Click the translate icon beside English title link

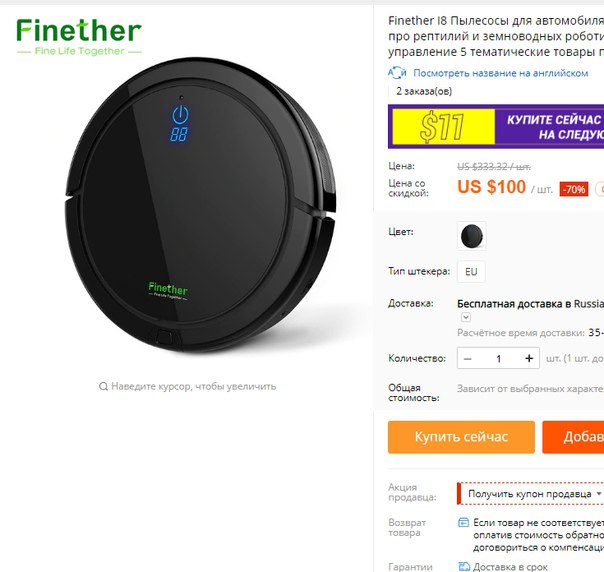(397, 72)
